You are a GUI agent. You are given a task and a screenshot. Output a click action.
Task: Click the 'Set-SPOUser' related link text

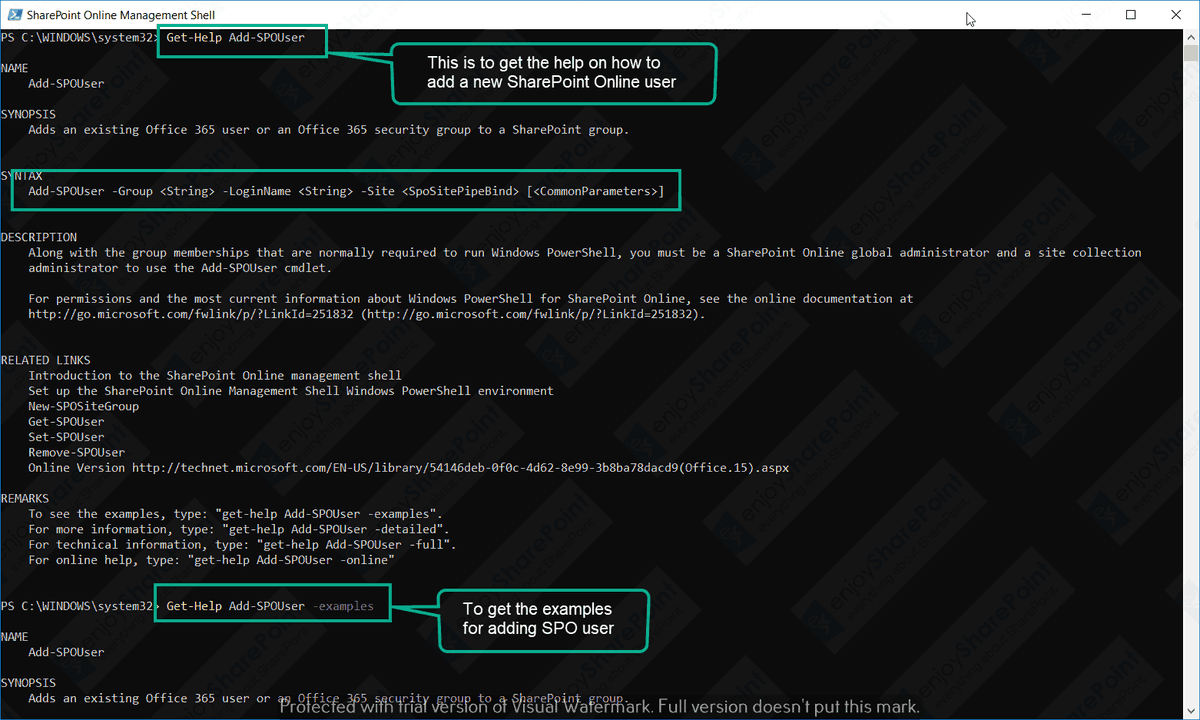[x=66, y=437]
